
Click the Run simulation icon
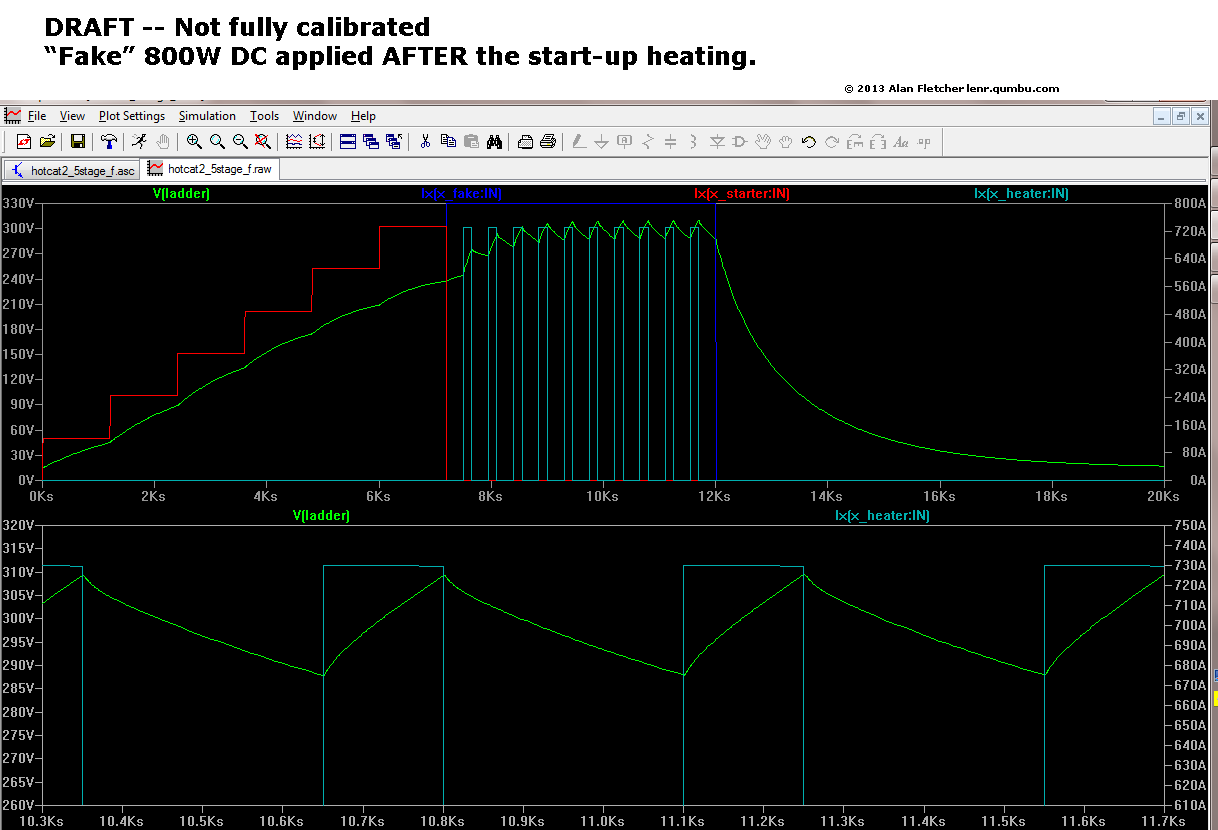pyautogui.click(x=139, y=142)
